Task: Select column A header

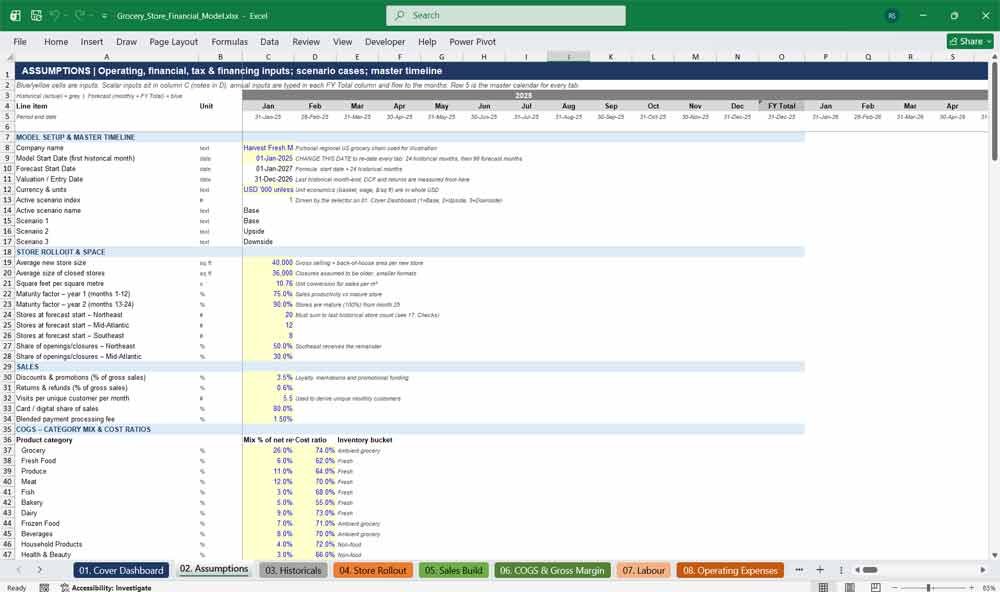Action: tap(107, 57)
